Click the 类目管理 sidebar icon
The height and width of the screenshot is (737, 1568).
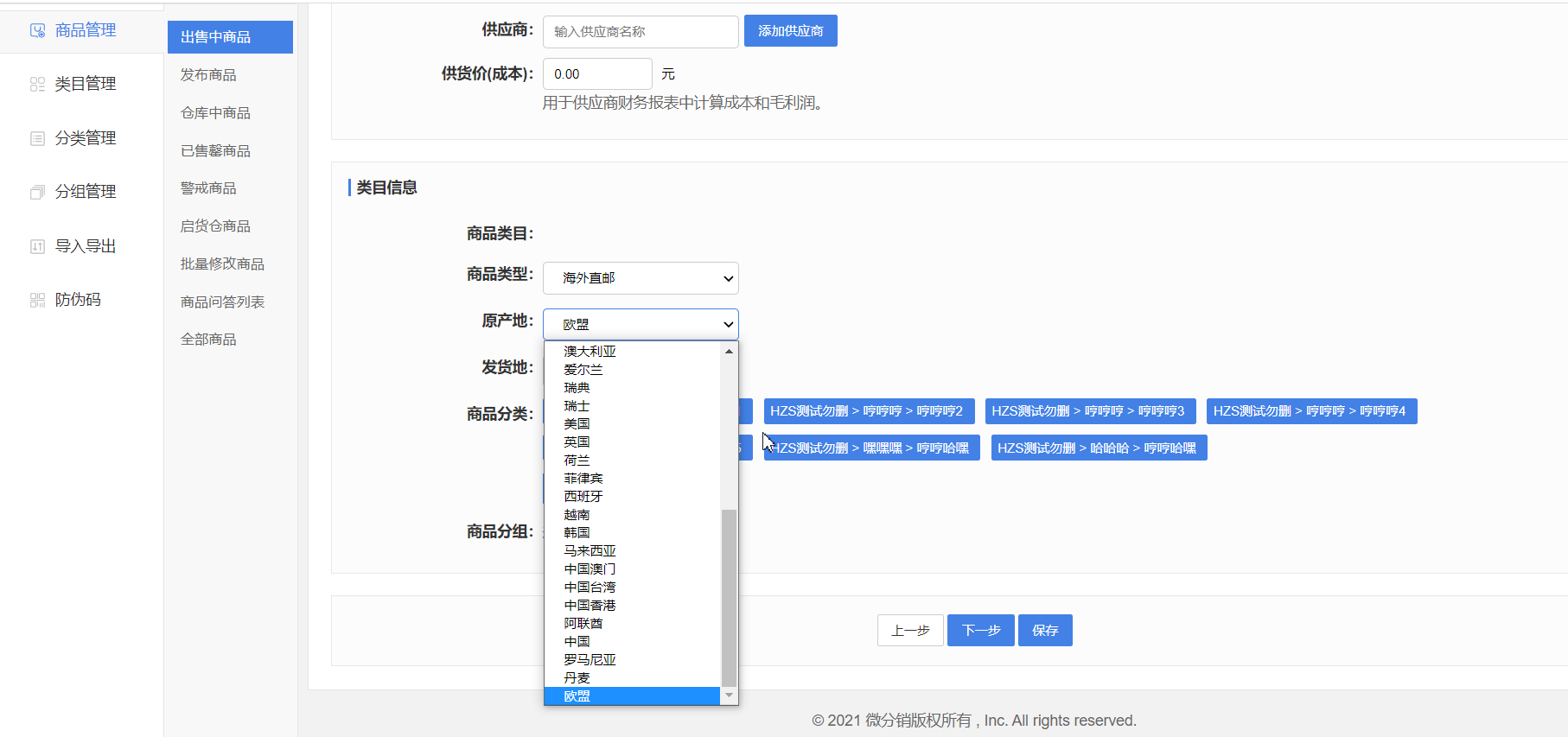coord(37,84)
